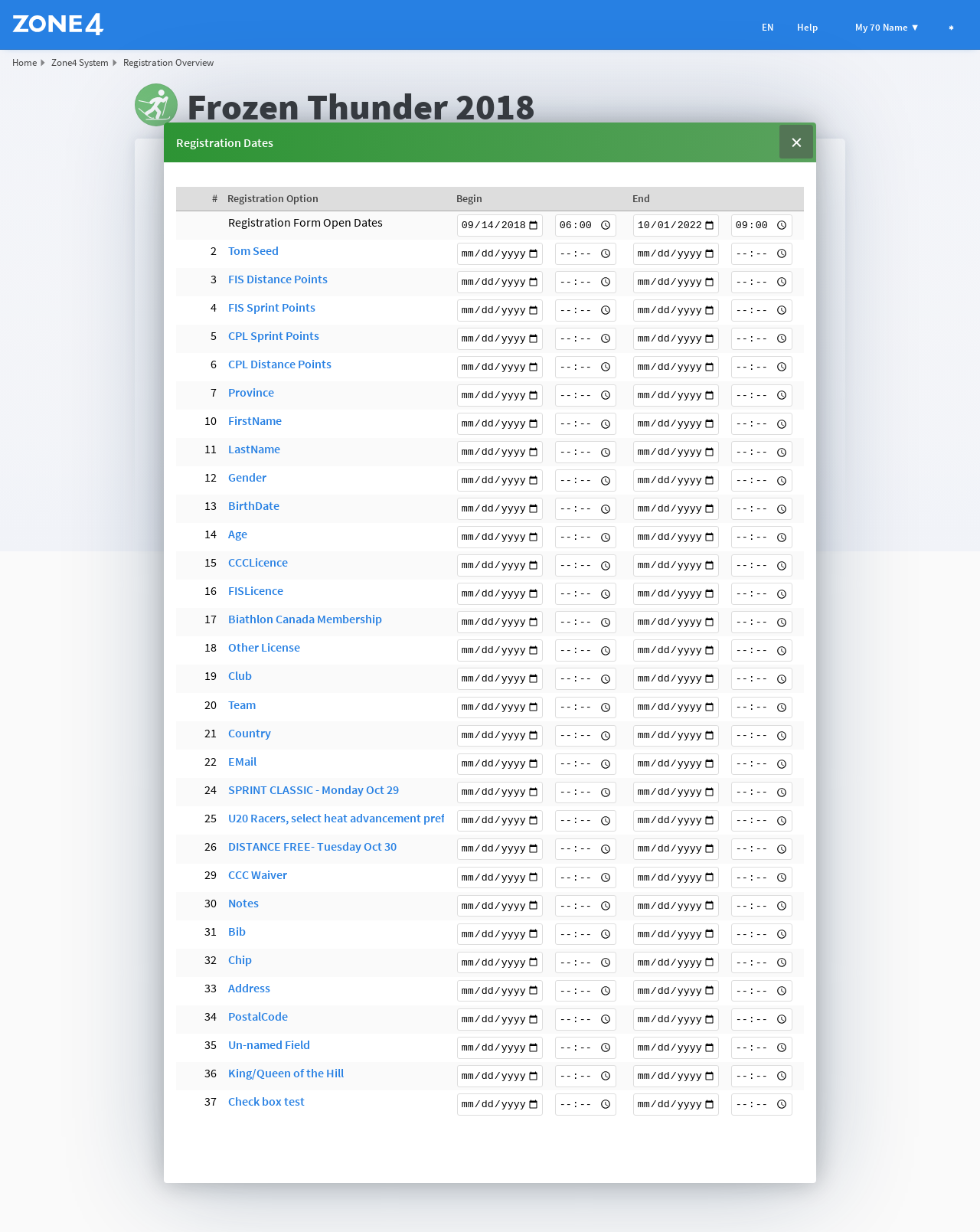This screenshot has width=980, height=1232.
Task: Open Biathlon Canada Membership option
Action: [x=305, y=619]
